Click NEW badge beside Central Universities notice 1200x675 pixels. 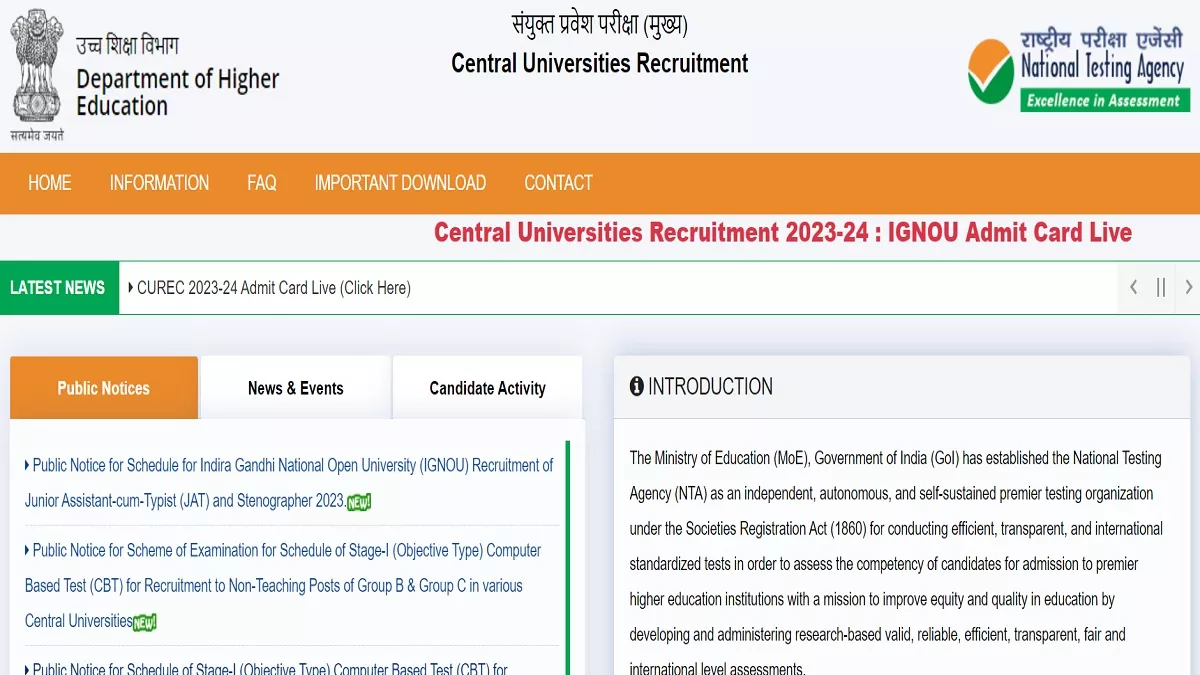(145, 622)
